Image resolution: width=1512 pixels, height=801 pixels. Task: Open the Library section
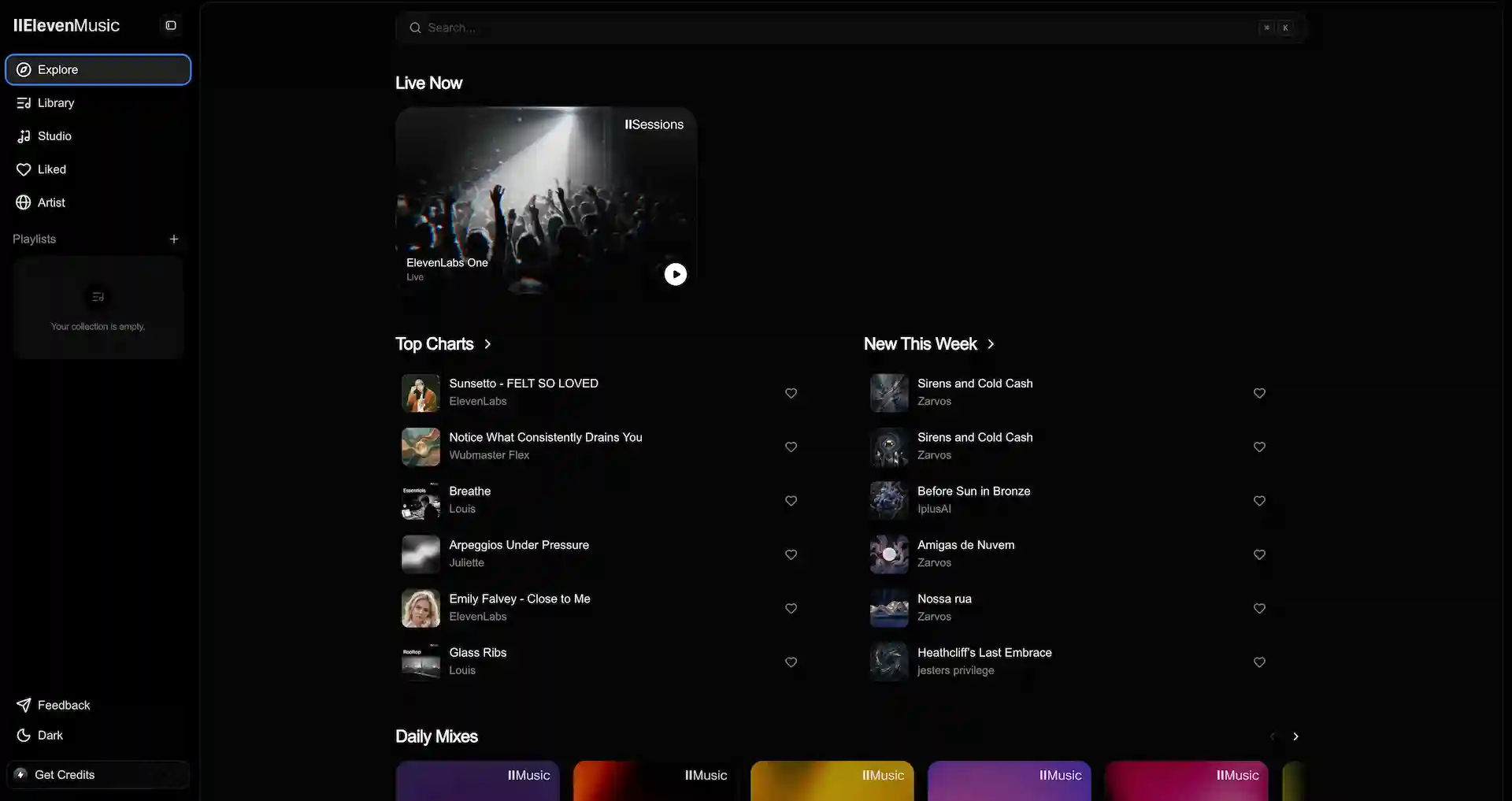[x=55, y=103]
